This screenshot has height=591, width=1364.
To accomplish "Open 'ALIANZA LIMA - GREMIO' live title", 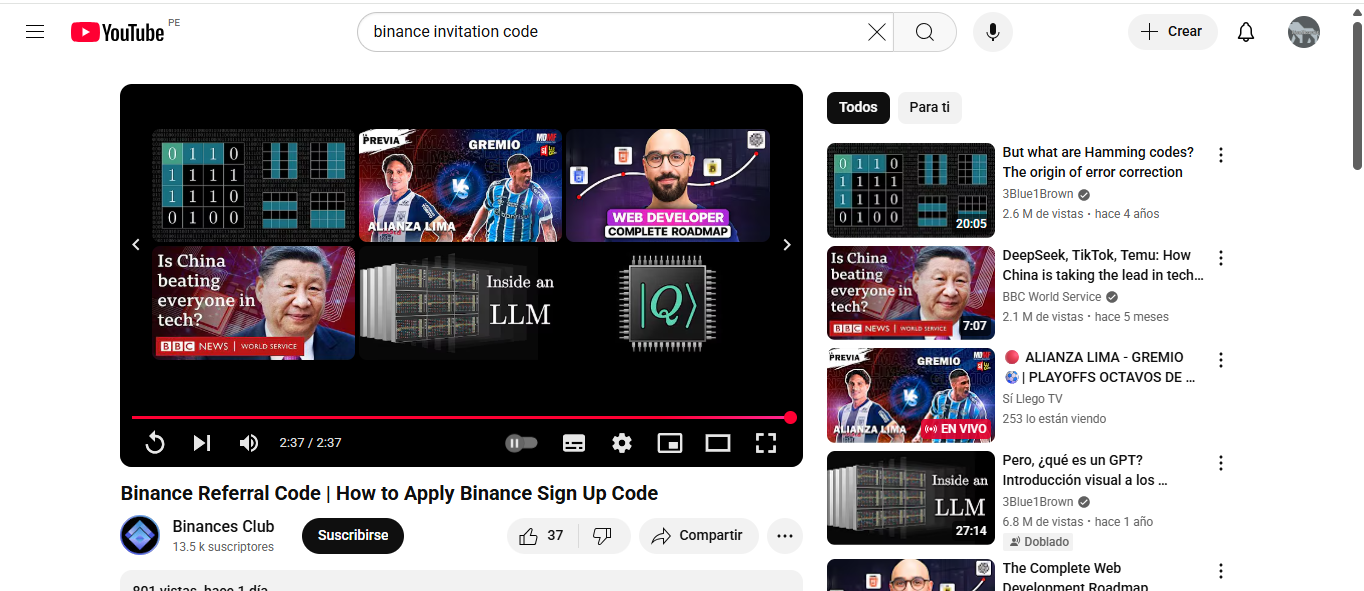I will (1100, 367).
